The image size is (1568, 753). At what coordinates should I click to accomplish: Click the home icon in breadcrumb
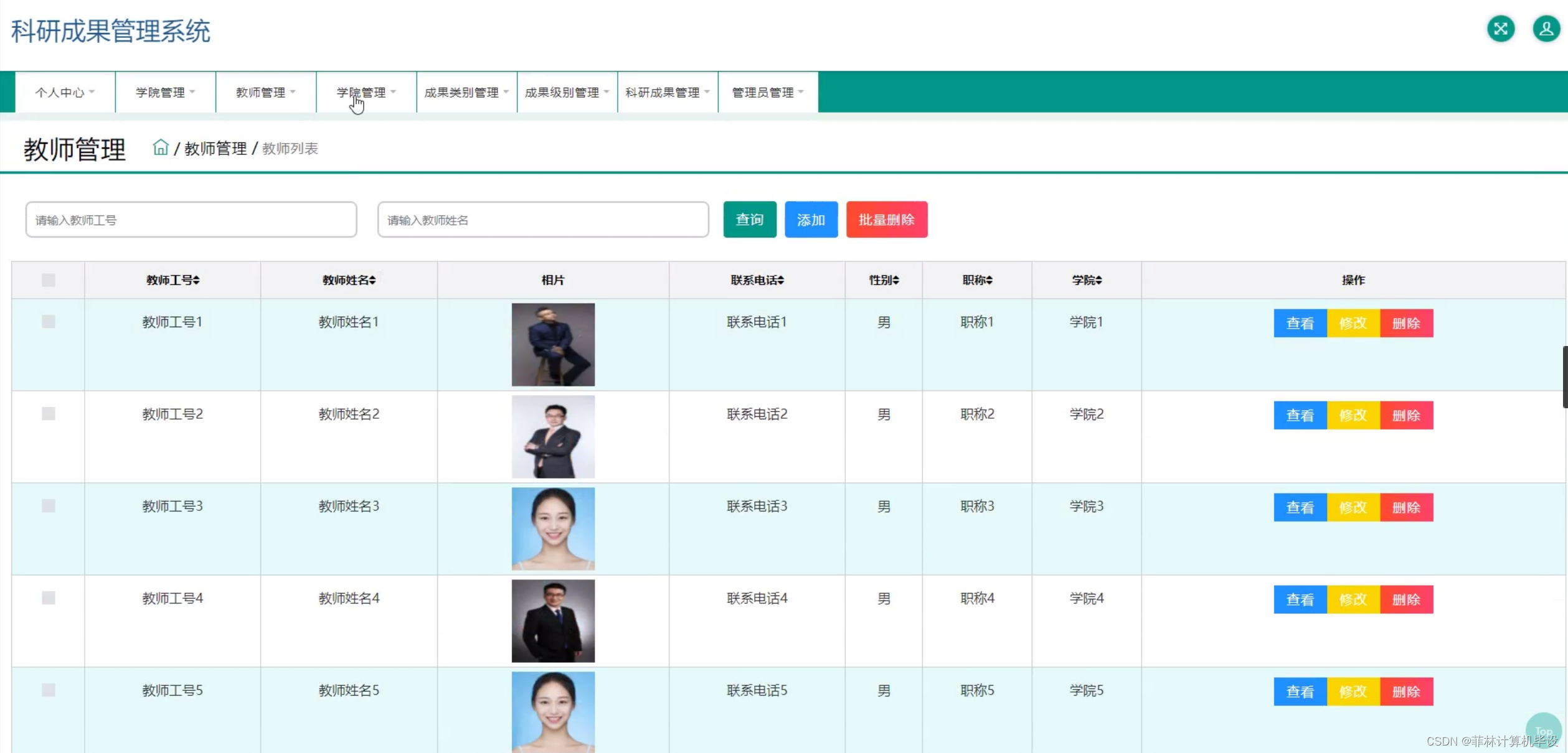tap(161, 147)
